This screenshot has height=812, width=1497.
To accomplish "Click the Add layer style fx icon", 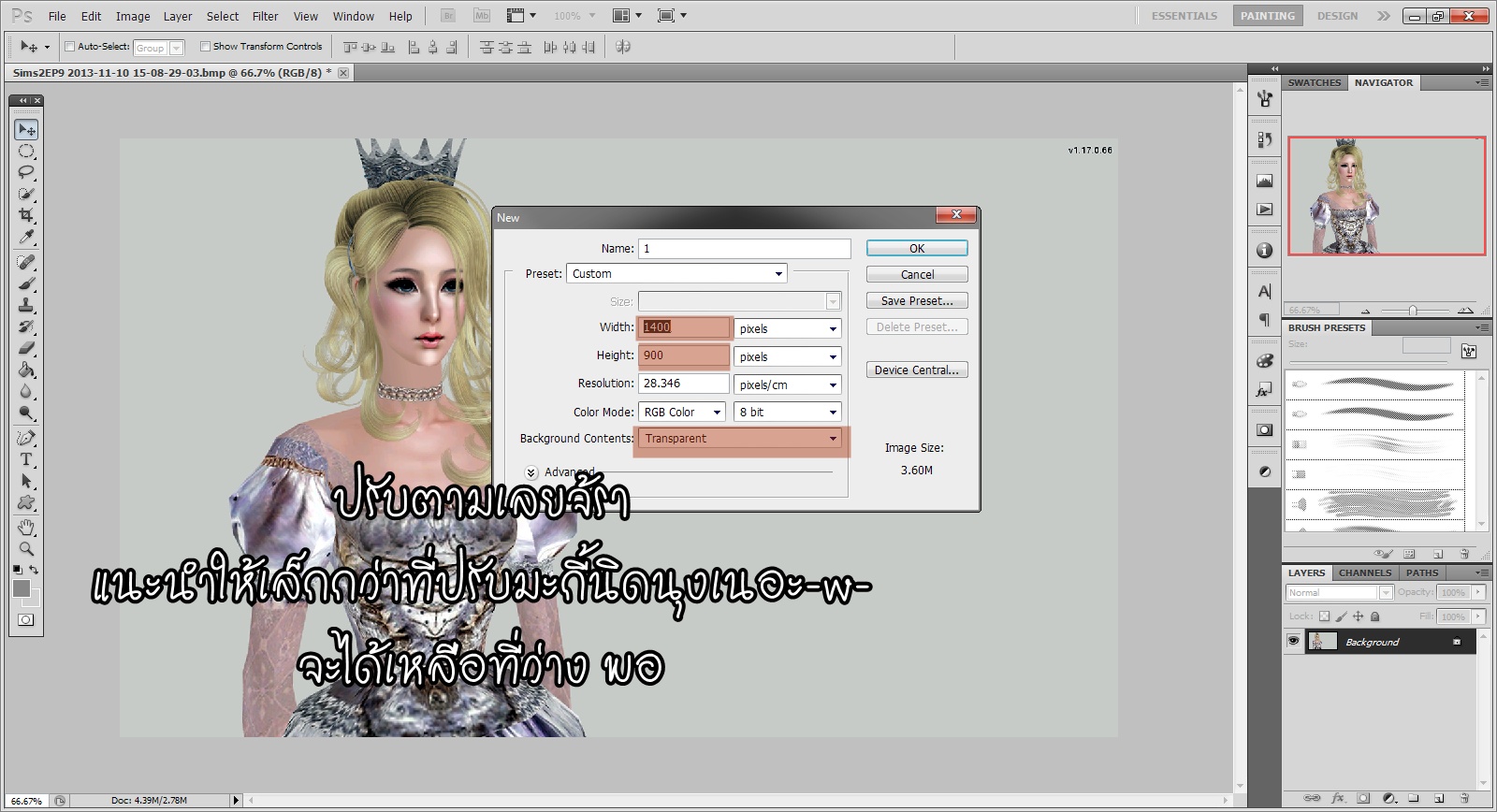I will (1338, 798).
